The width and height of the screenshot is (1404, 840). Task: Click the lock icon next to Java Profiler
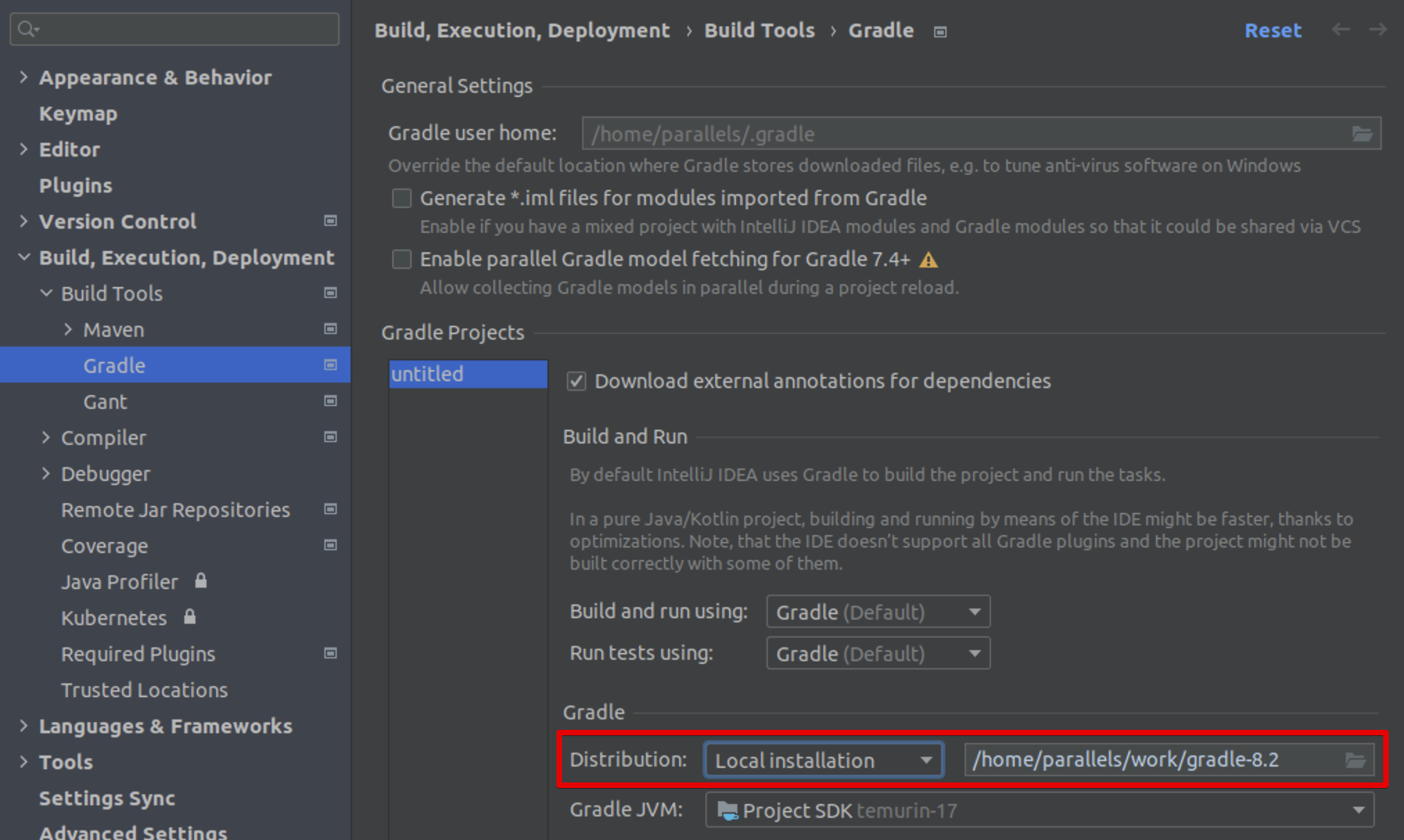click(x=201, y=581)
